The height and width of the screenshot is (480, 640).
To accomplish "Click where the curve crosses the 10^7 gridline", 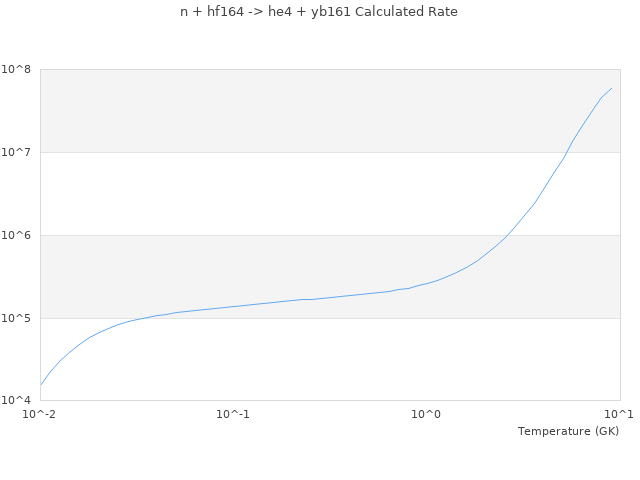I will click(x=566, y=152).
